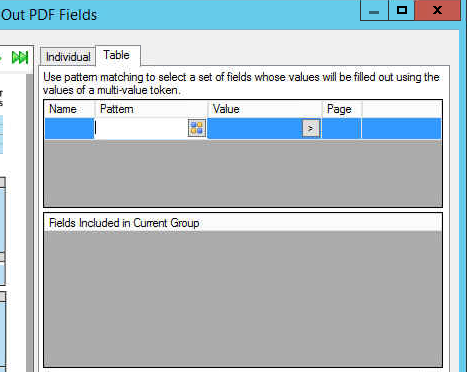Close the Fill Out PDF Fields dialog
This screenshot has height=372, width=467.
(x=437, y=11)
